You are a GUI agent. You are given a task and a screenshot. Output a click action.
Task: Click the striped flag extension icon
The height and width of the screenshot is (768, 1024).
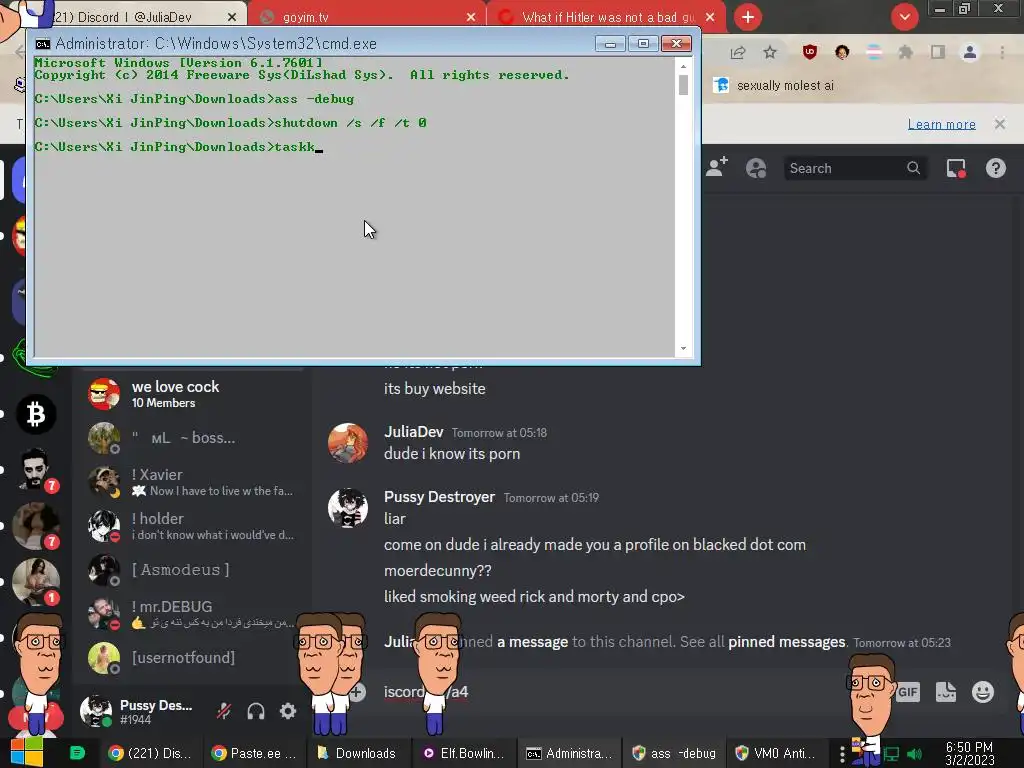tap(874, 52)
